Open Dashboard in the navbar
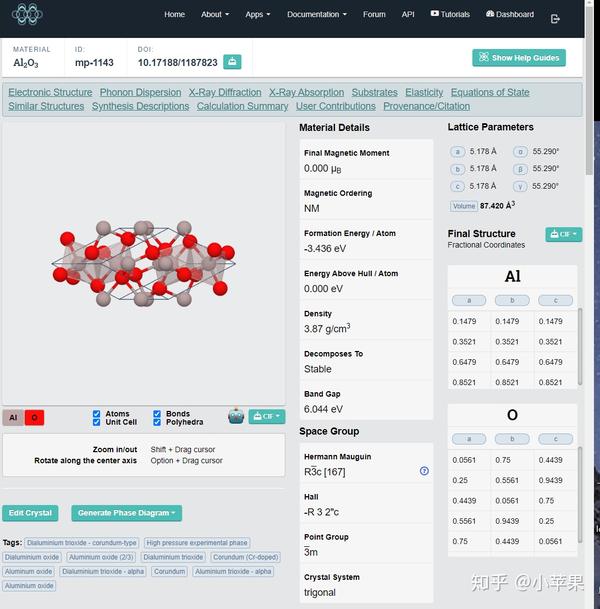The height and width of the screenshot is (609, 600). pos(510,14)
